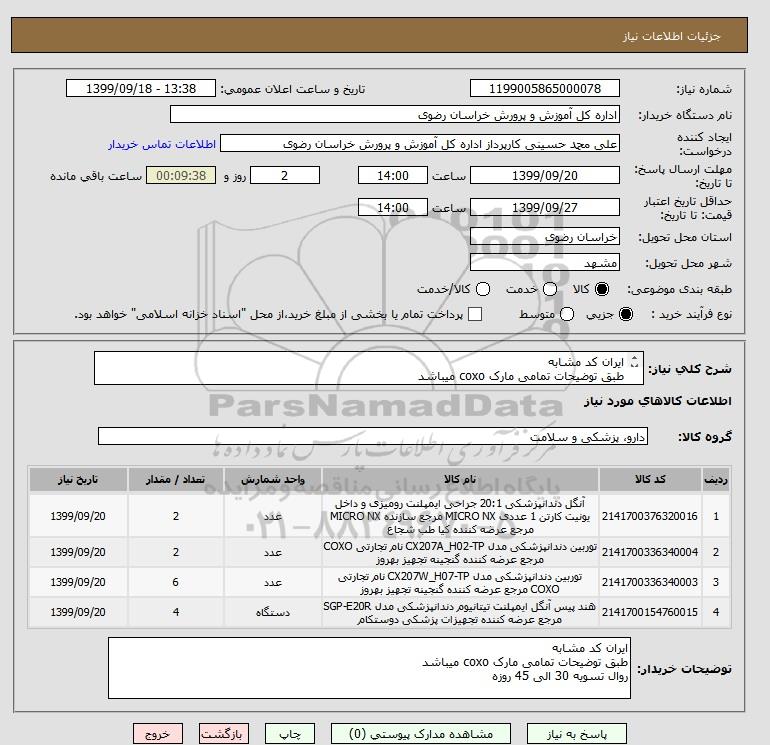Click quantity 6 in row 3
770x745 pixels.
pyautogui.click(x=176, y=582)
